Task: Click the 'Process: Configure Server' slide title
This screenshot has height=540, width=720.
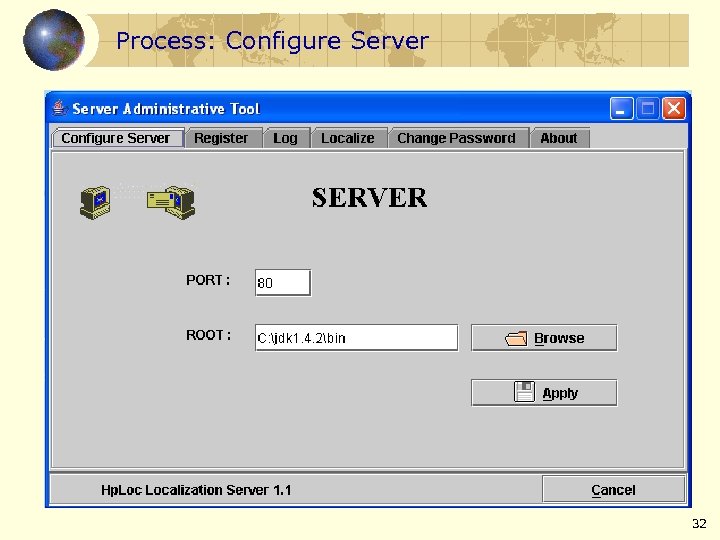Action: pyautogui.click(x=272, y=41)
